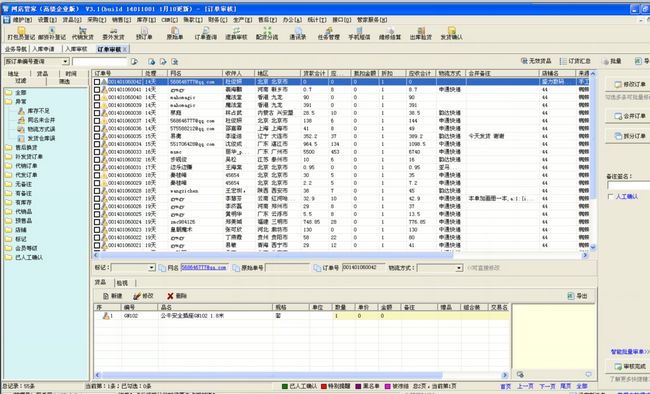Image resolution: width=650 pixels, height=394 pixels.
Task: Tick the checkbox for order 001401060030
Action: pos(97,175)
